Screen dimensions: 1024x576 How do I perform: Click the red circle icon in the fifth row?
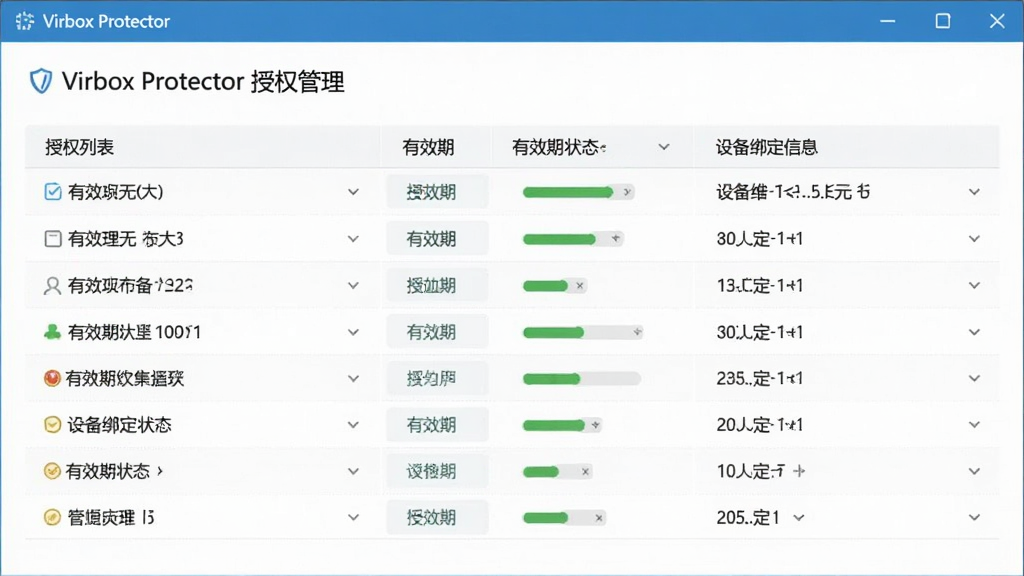tap(52, 378)
